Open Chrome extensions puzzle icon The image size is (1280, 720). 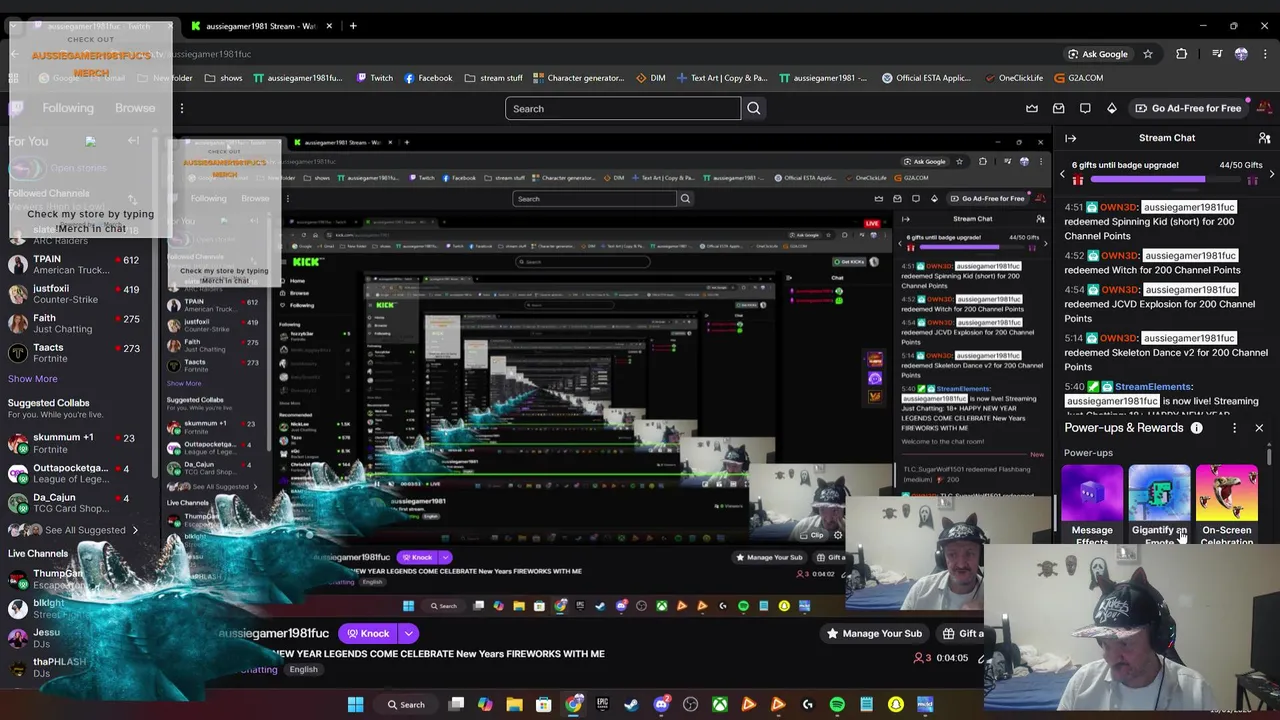pos(1182,54)
